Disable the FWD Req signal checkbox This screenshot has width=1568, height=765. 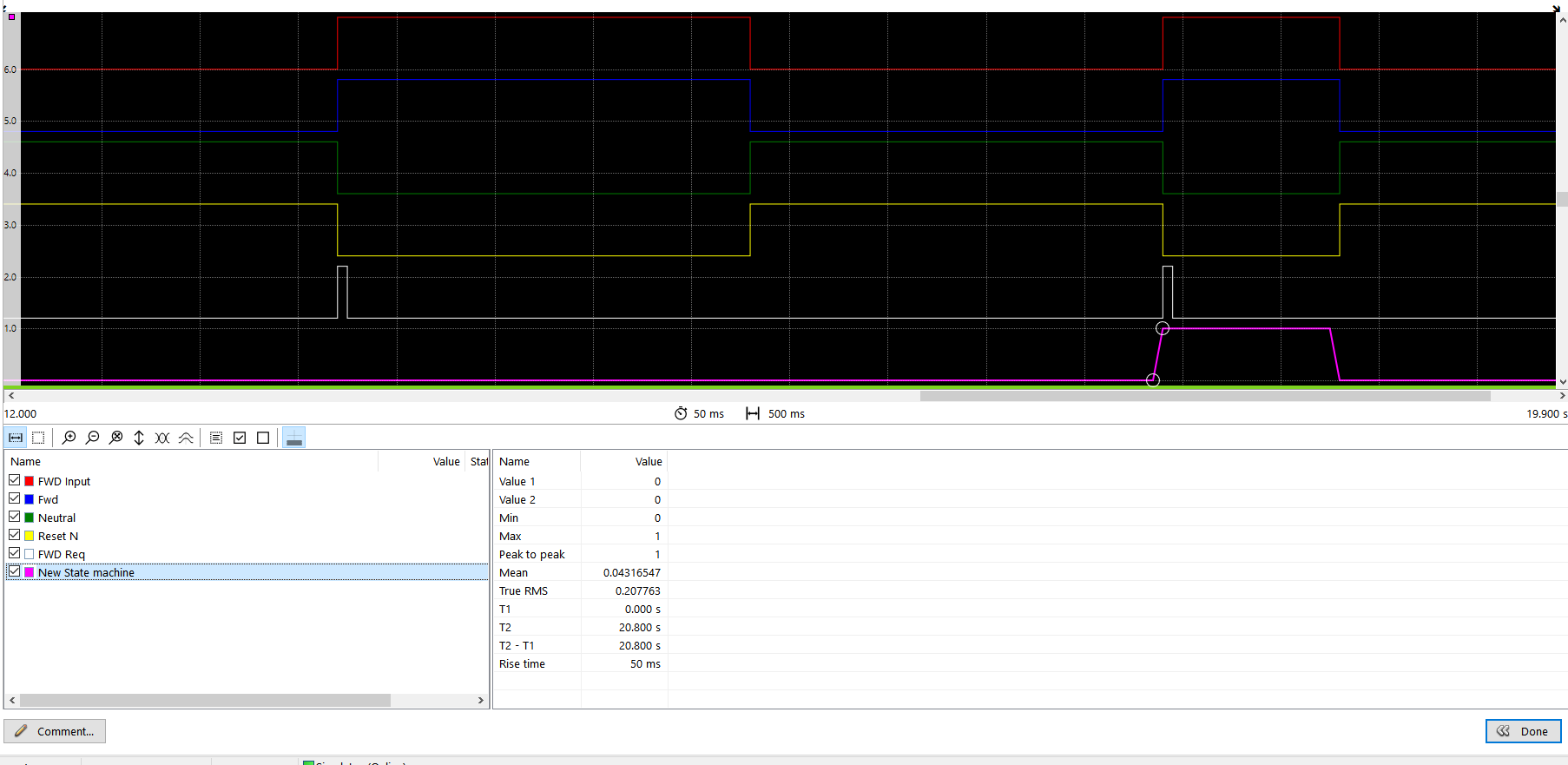[15, 553]
